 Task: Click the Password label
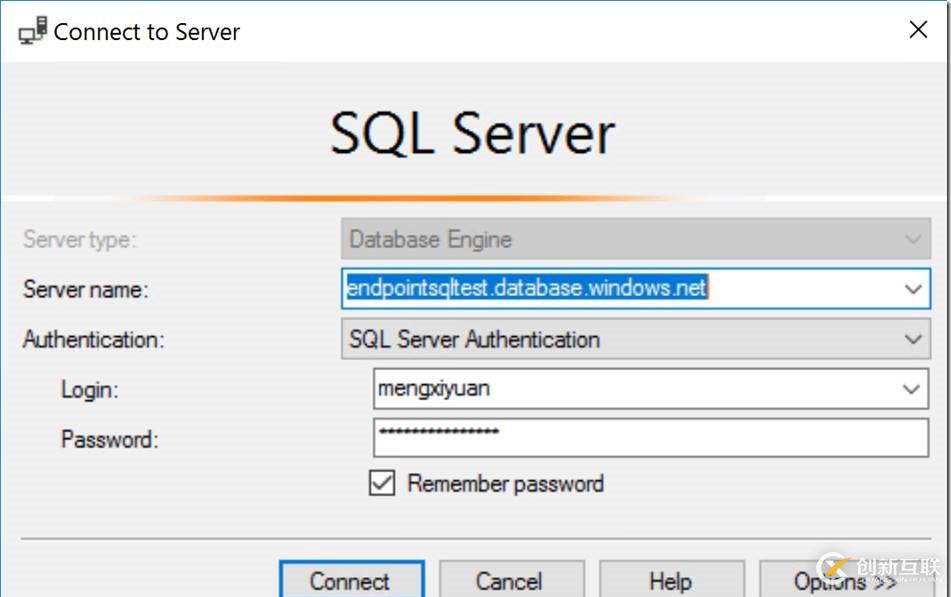(110, 439)
